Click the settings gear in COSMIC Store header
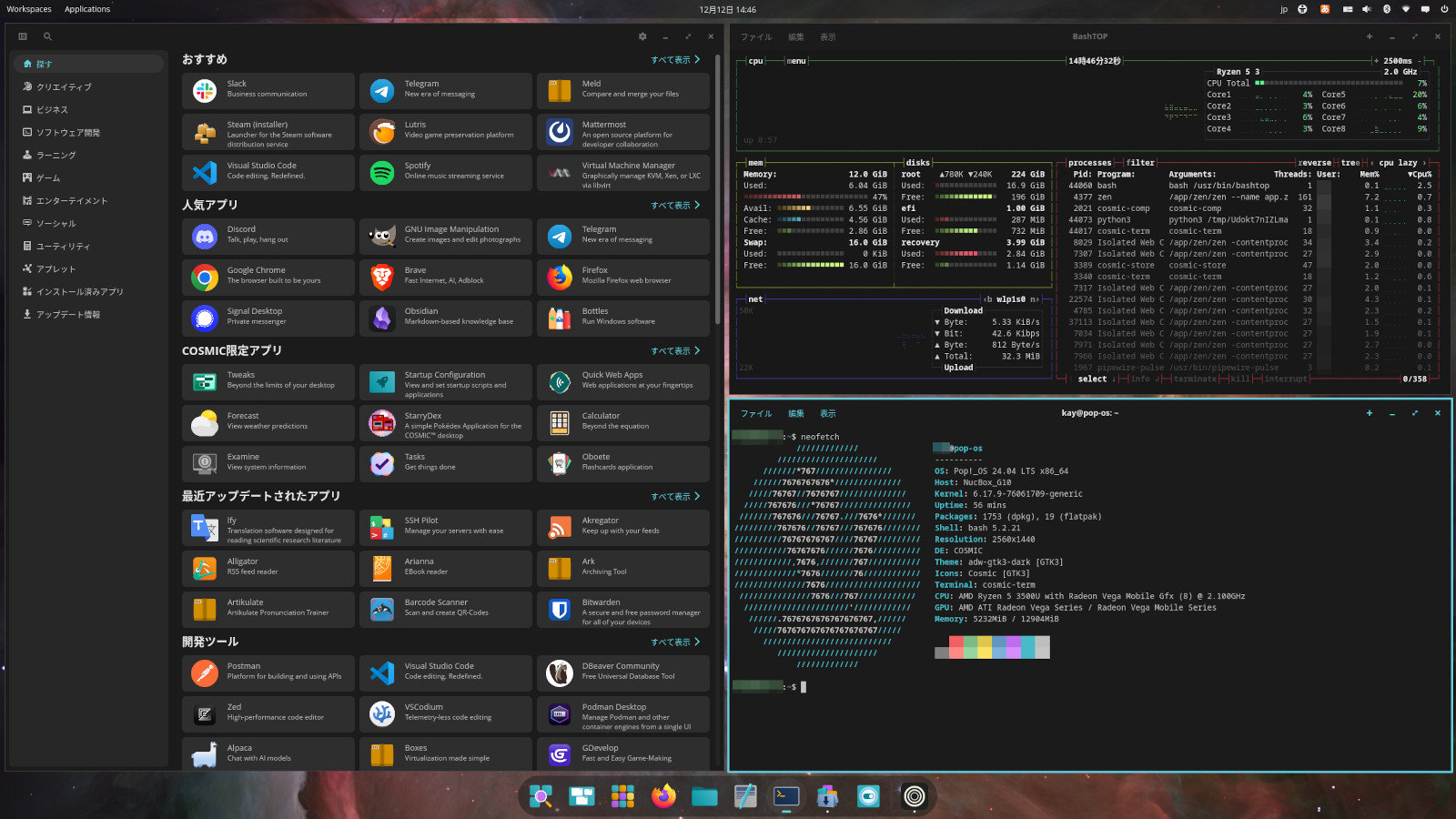This screenshot has width=1456, height=819. click(642, 36)
